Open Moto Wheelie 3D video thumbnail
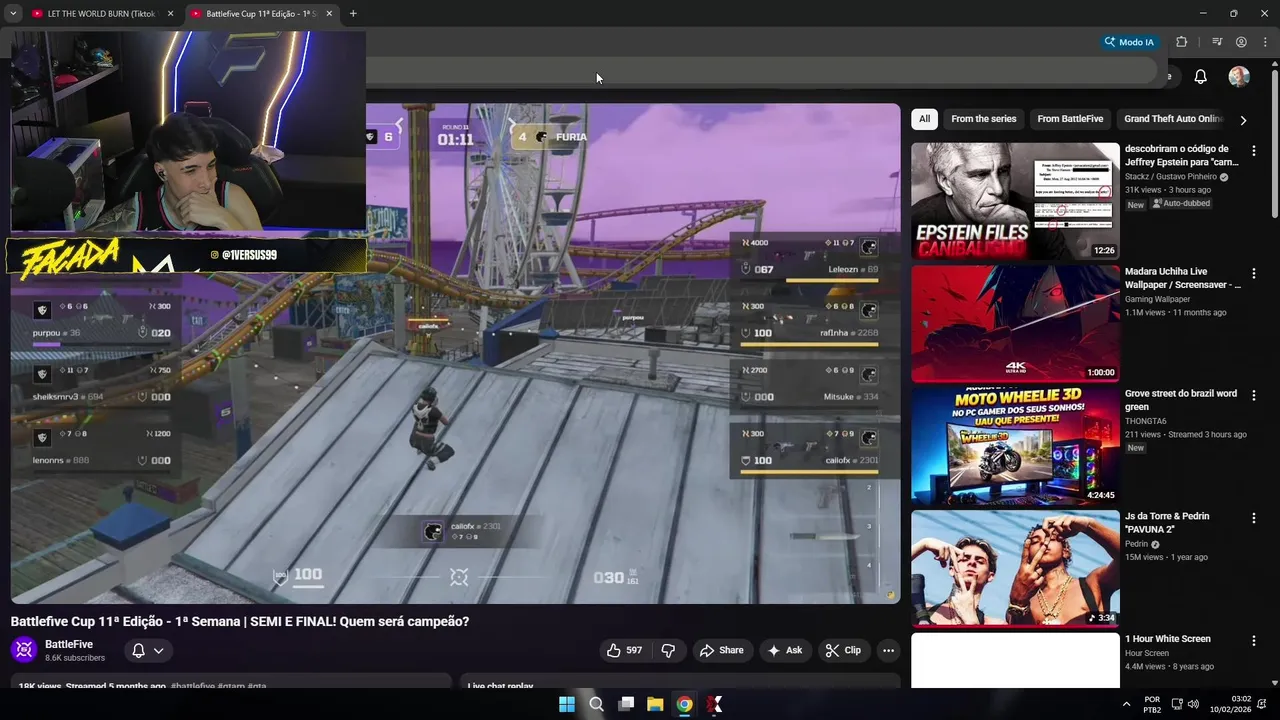This screenshot has height=720, width=1280. point(1015,446)
